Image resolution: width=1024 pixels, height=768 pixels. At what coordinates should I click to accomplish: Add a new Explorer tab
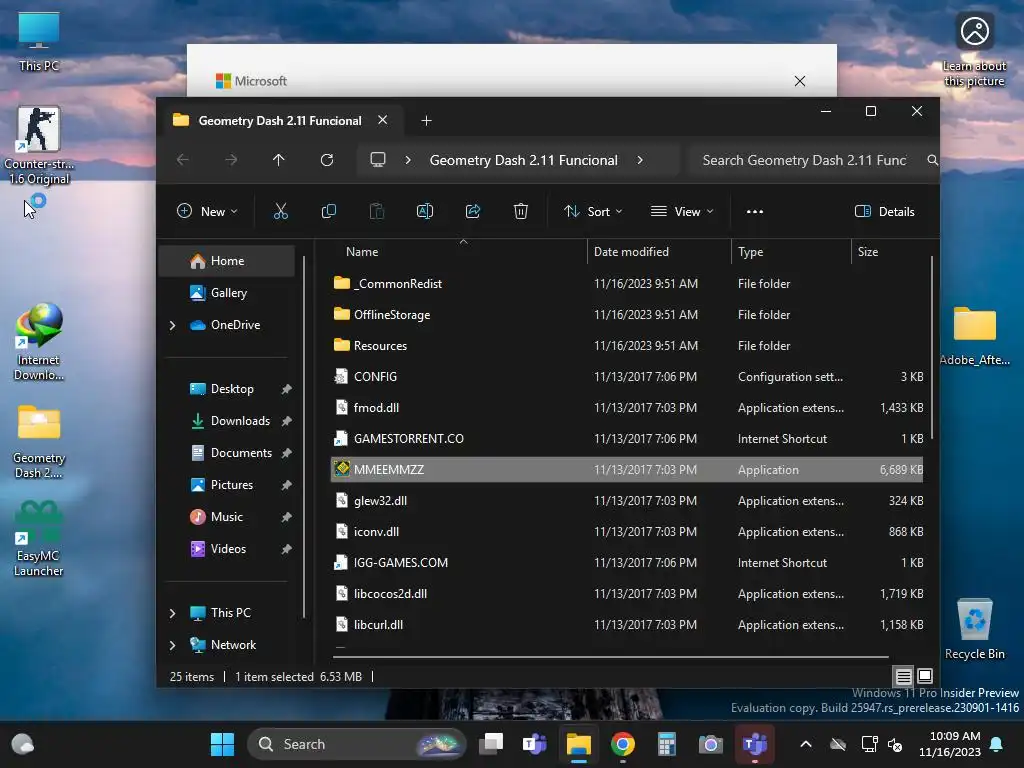point(426,120)
